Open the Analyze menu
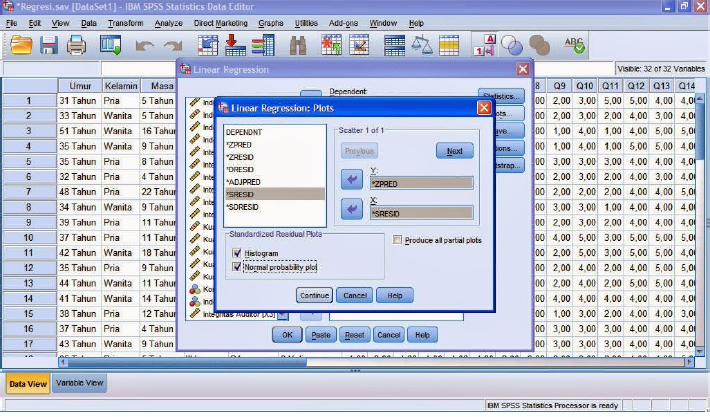The height and width of the screenshot is (417, 710). point(169,22)
